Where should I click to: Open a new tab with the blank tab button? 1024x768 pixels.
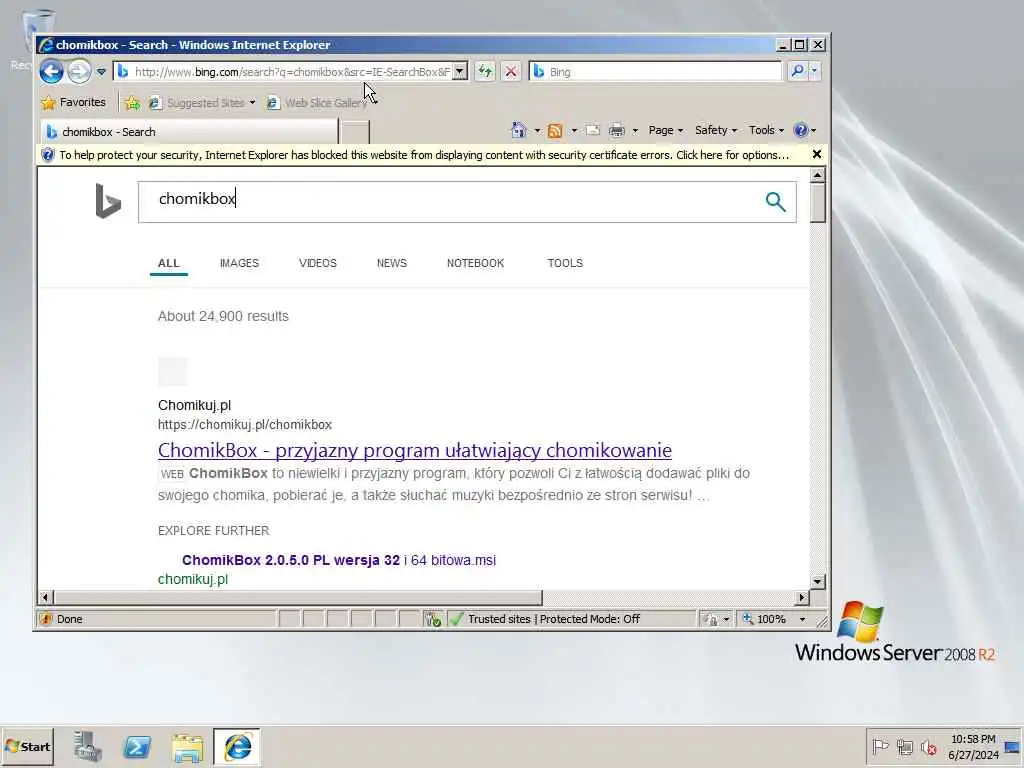(x=355, y=132)
